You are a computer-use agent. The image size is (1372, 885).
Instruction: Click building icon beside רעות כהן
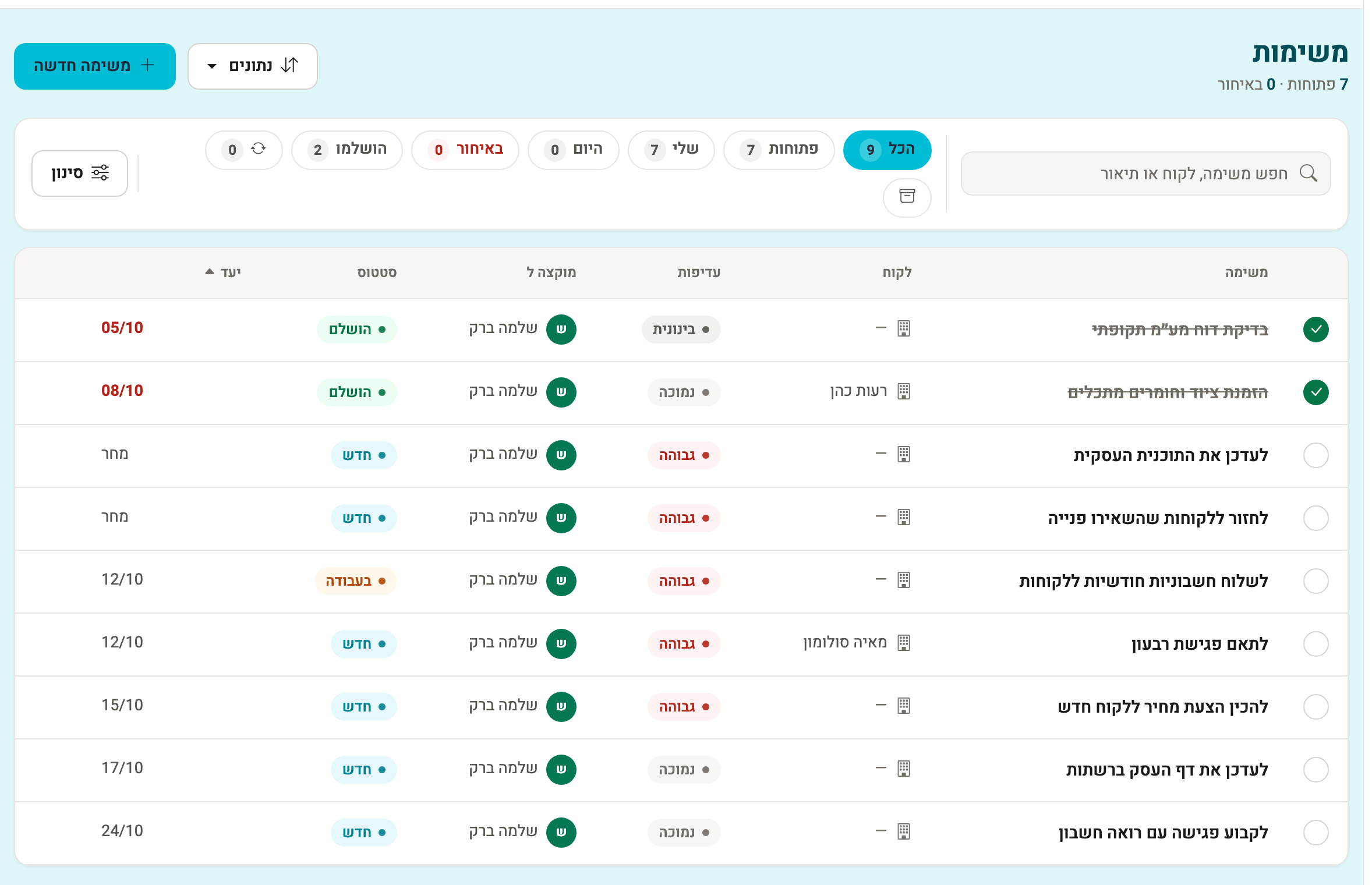pyautogui.click(x=903, y=391)
